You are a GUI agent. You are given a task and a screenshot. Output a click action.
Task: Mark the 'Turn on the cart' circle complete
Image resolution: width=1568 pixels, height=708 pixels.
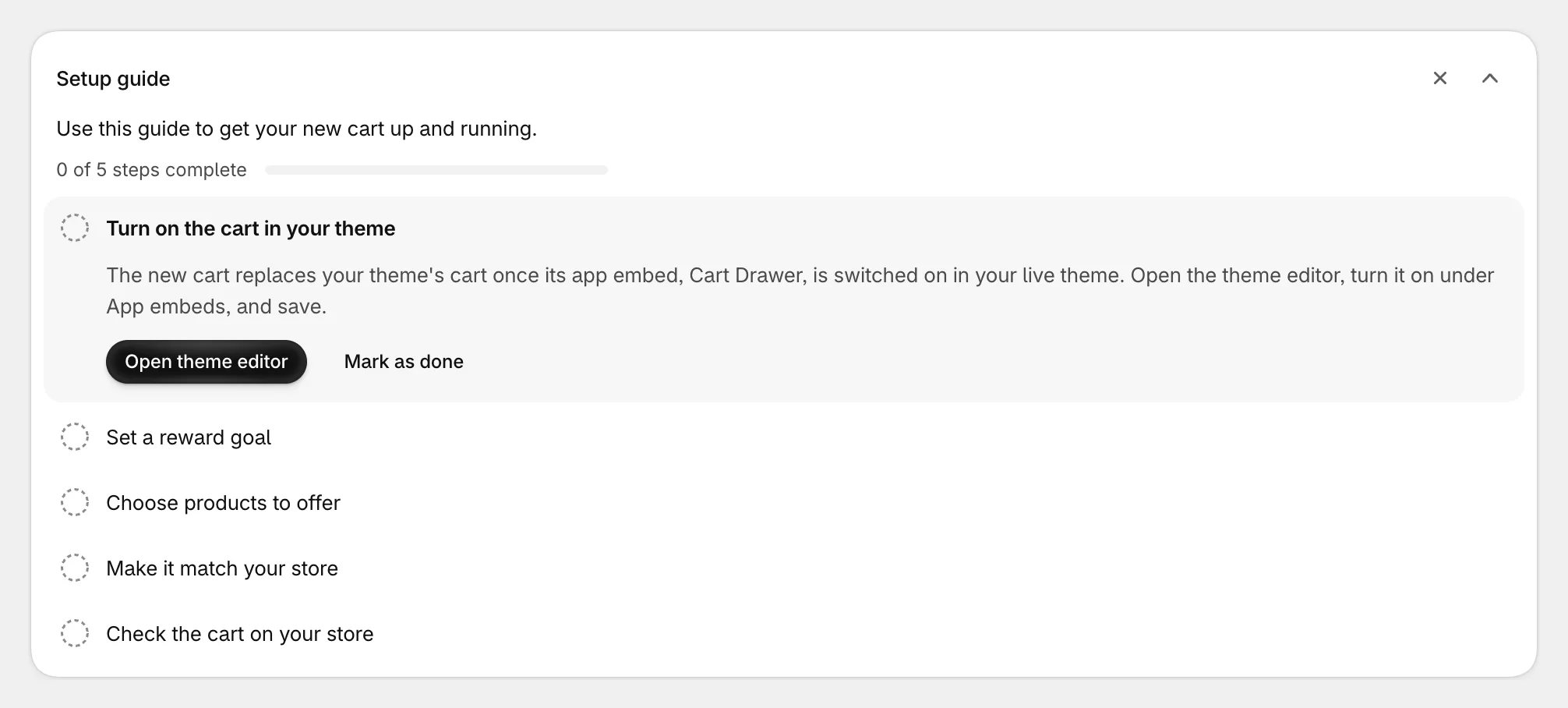(75, 228)
